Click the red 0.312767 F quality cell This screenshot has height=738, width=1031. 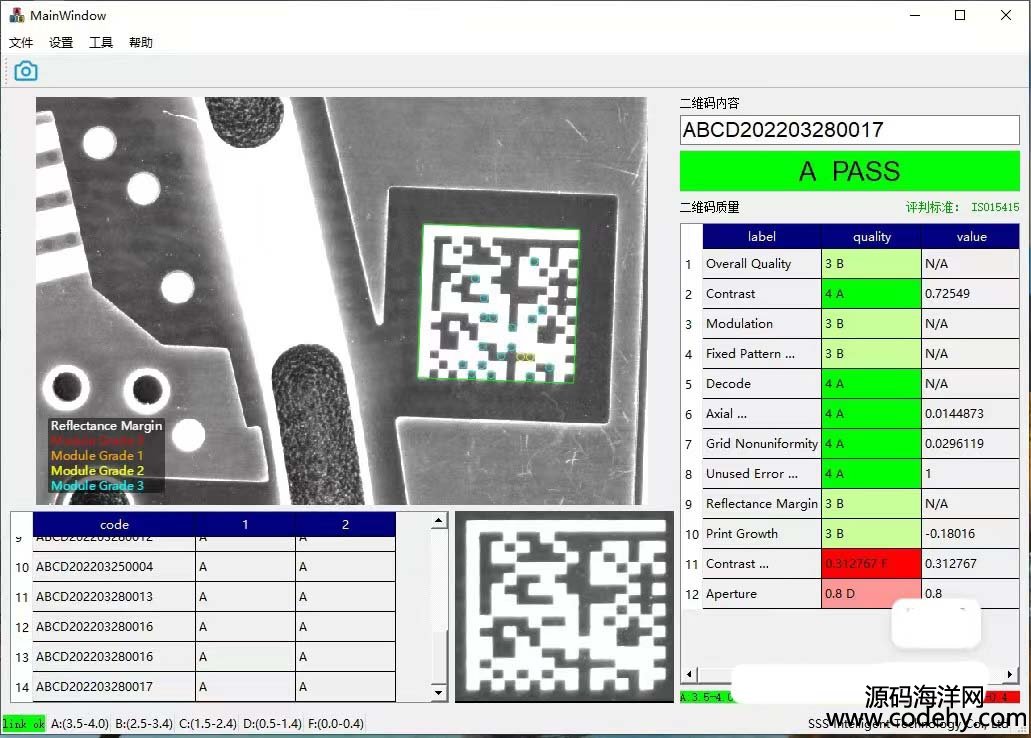coord(871,564)
